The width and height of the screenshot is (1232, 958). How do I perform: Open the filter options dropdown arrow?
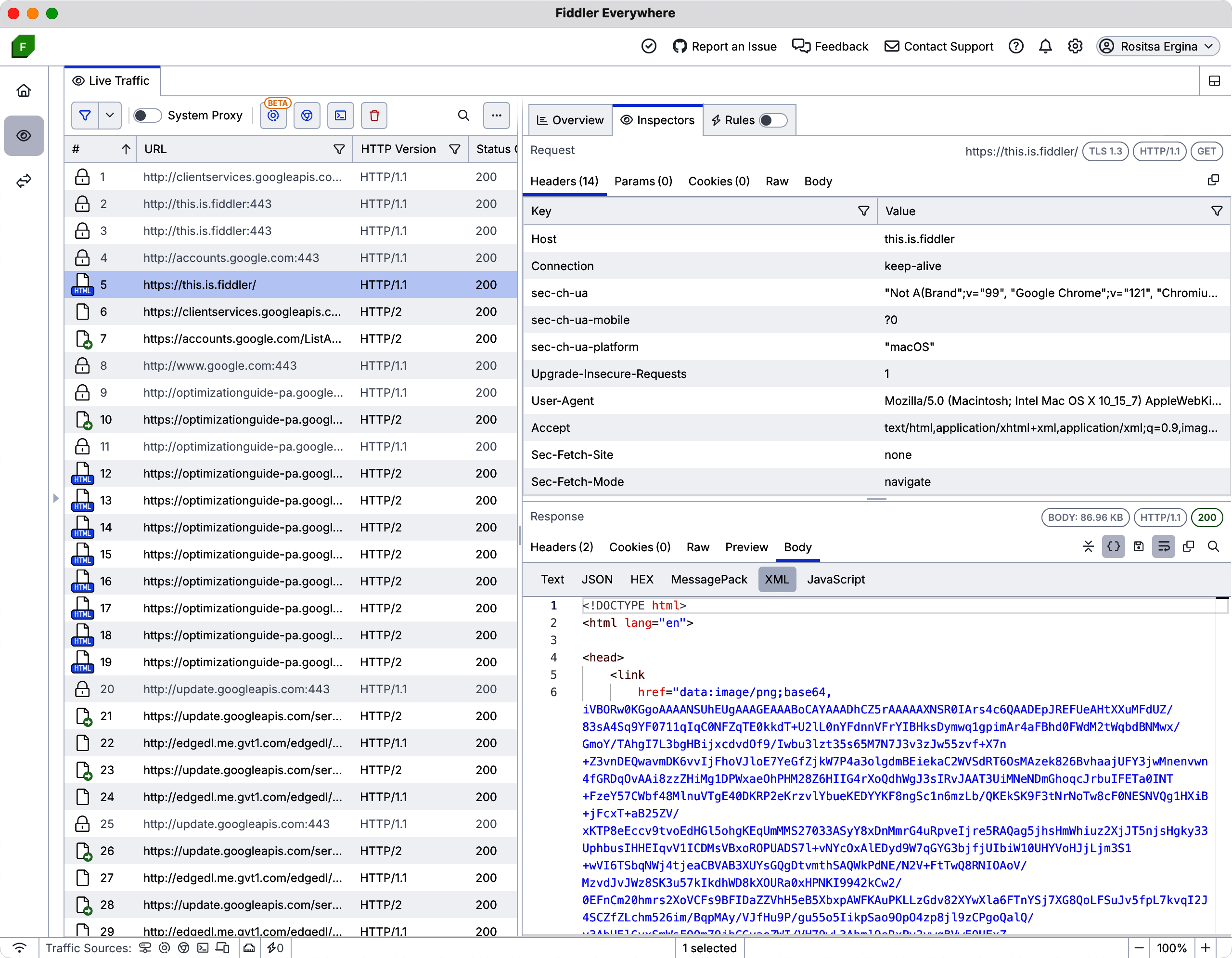[110, 116]
